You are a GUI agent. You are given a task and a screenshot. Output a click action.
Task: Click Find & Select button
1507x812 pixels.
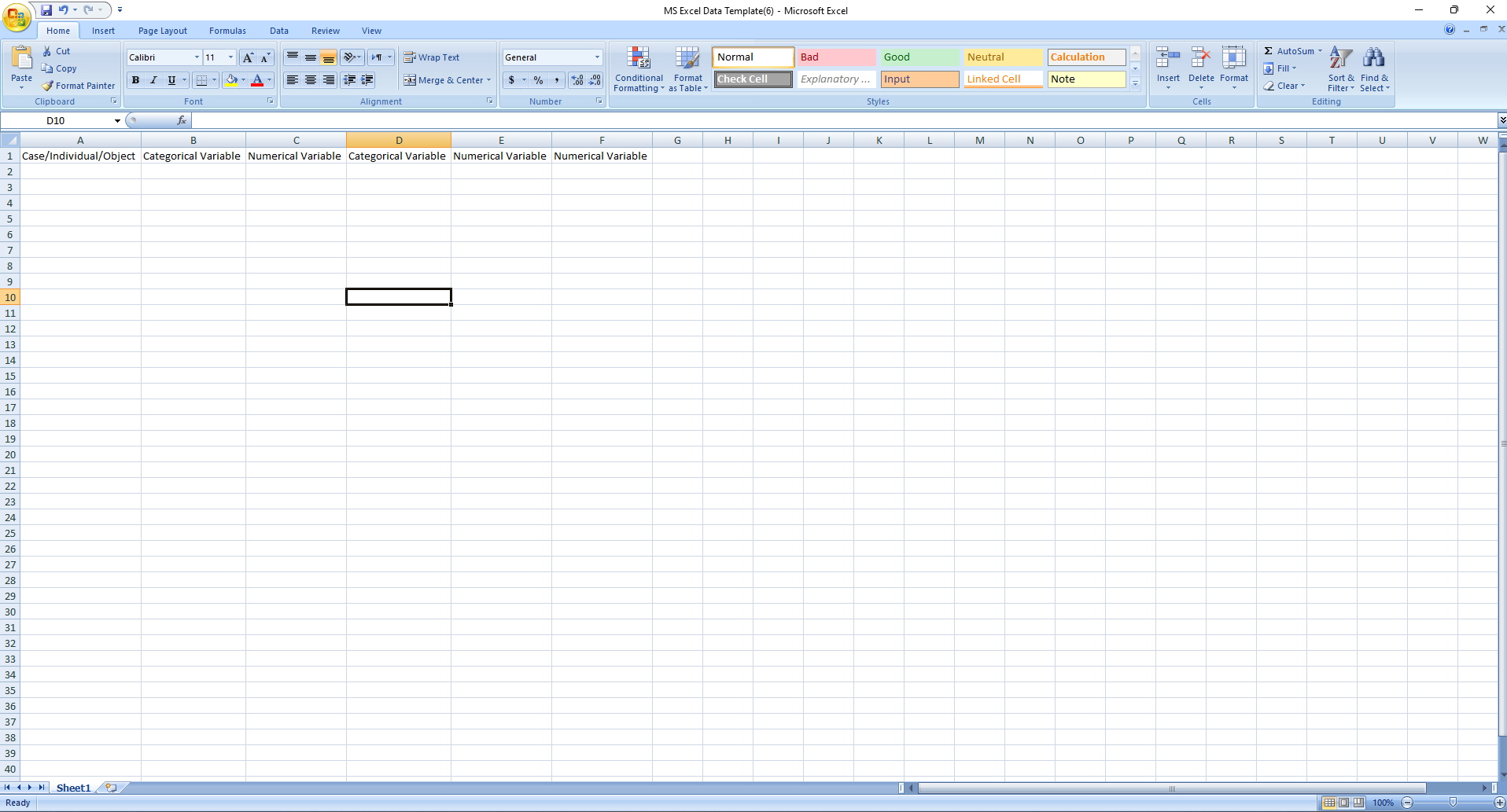click(1374, 69)
